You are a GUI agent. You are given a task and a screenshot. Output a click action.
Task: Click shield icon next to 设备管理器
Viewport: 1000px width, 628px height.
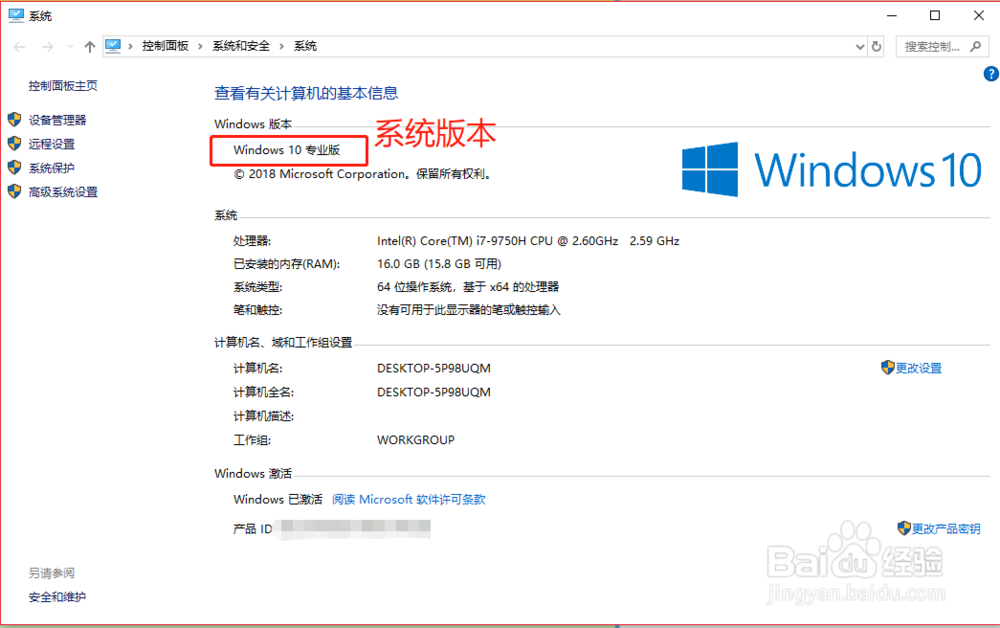pos(15,119)
